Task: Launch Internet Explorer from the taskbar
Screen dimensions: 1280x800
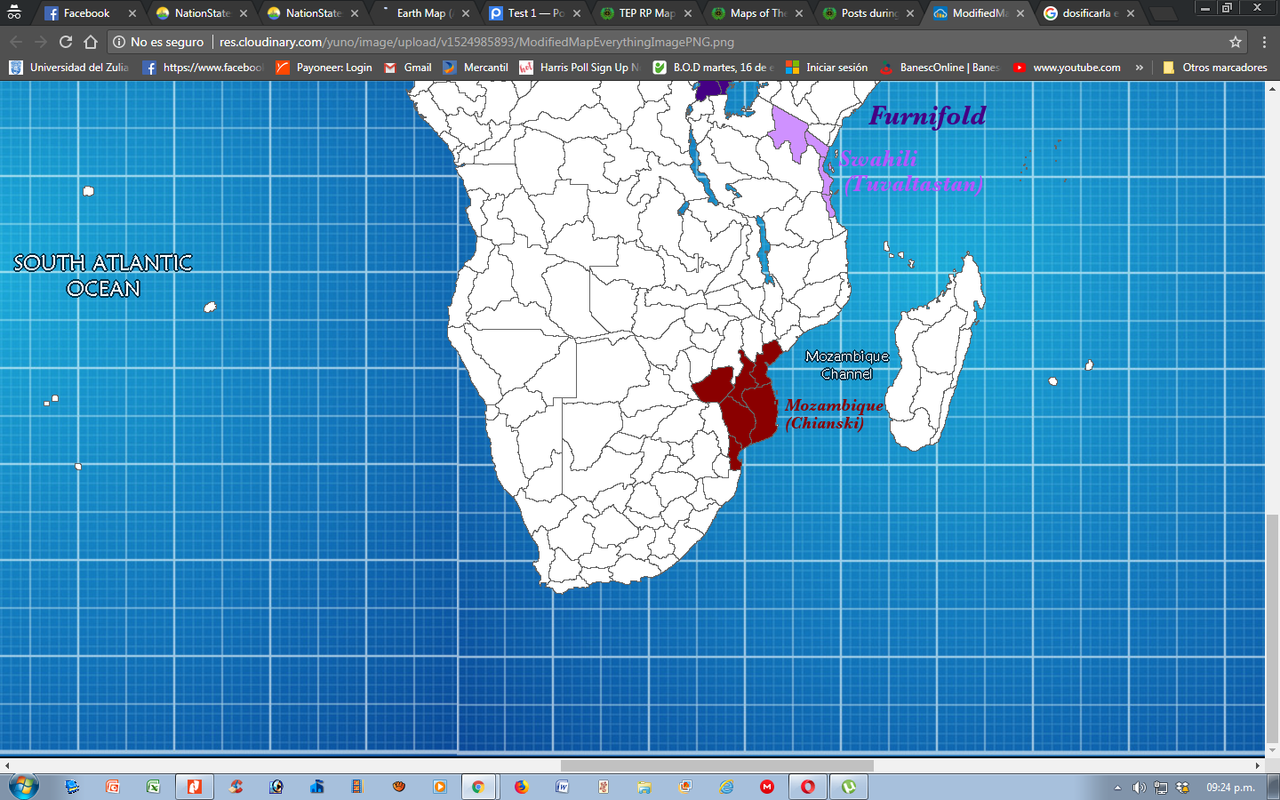Action: (x=726, y=786)
